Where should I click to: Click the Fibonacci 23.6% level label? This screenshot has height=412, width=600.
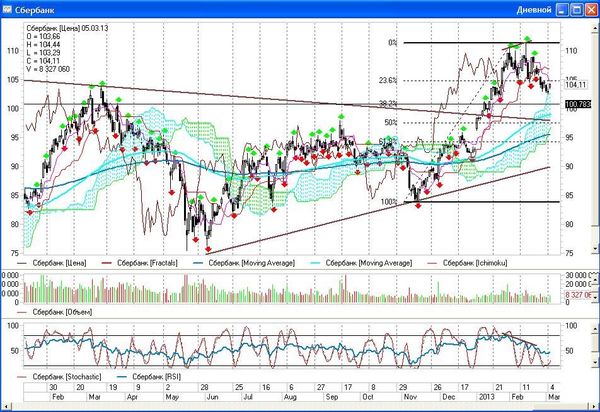pos(388,80)
